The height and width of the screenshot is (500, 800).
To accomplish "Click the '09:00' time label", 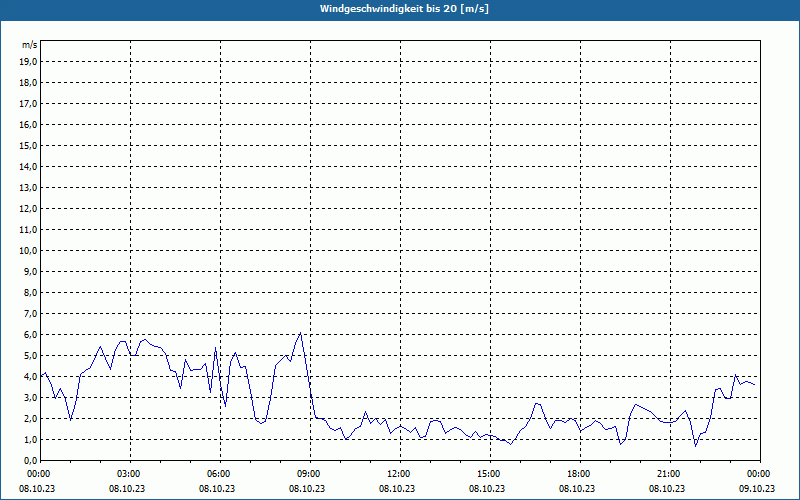I will [307, 474].
